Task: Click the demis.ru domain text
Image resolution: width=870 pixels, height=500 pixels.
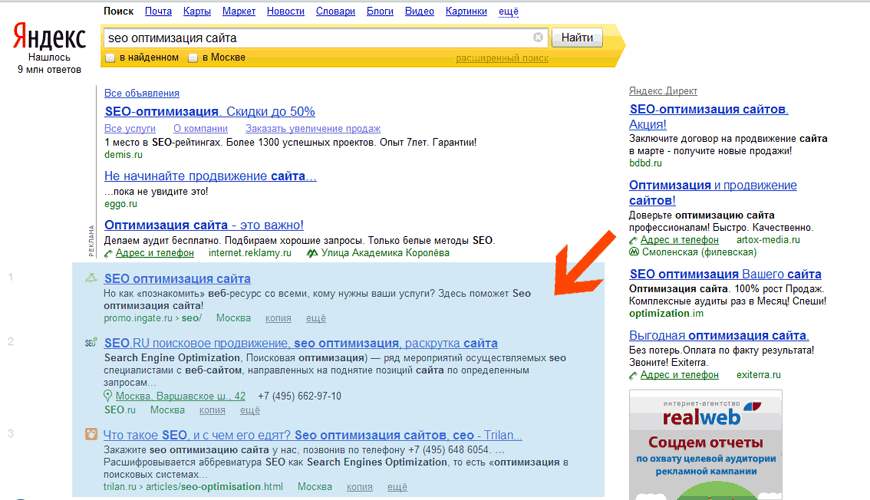Action: (123, 155)
